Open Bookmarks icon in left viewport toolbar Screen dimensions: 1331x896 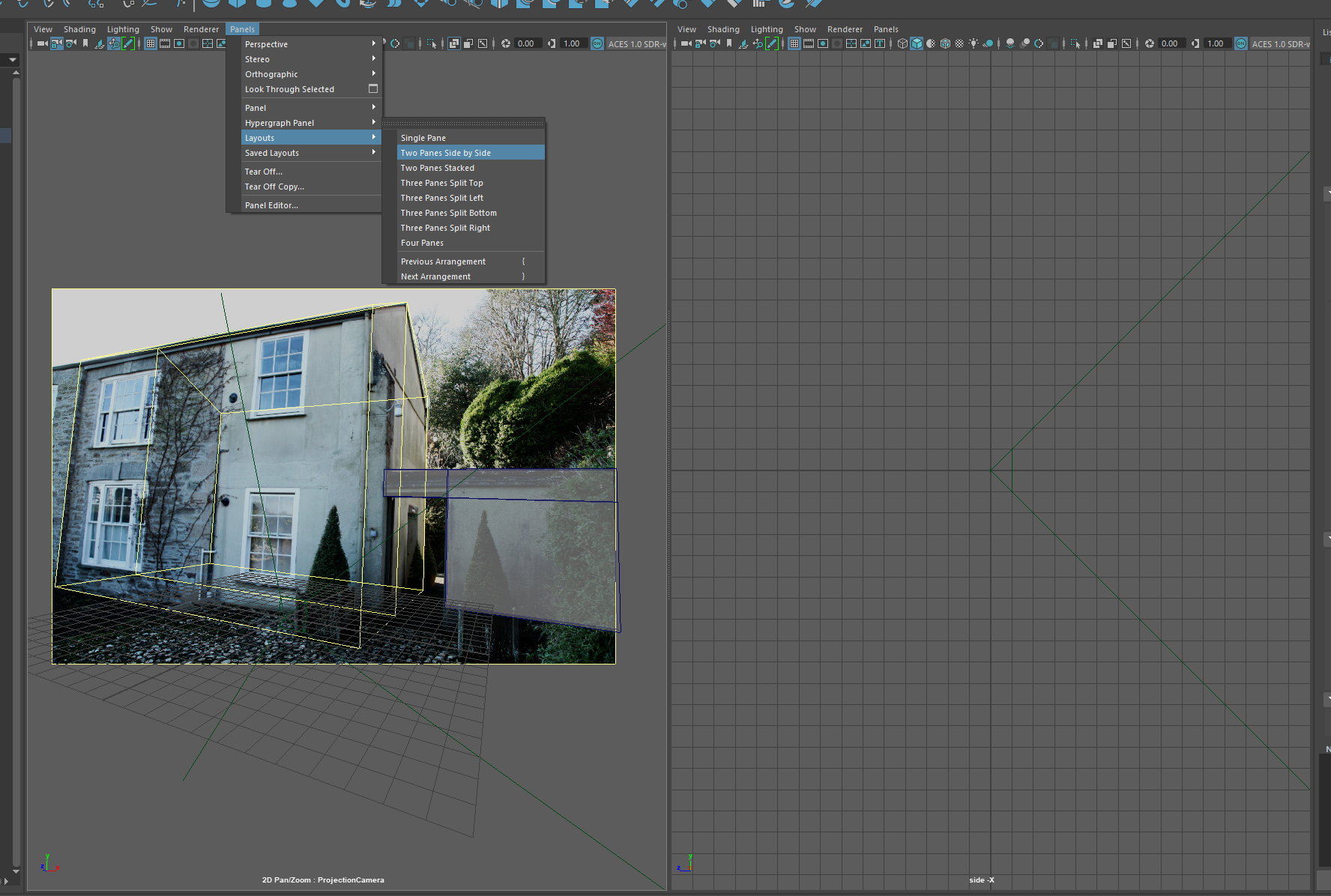pyautogui.click(x=85, y=43)
